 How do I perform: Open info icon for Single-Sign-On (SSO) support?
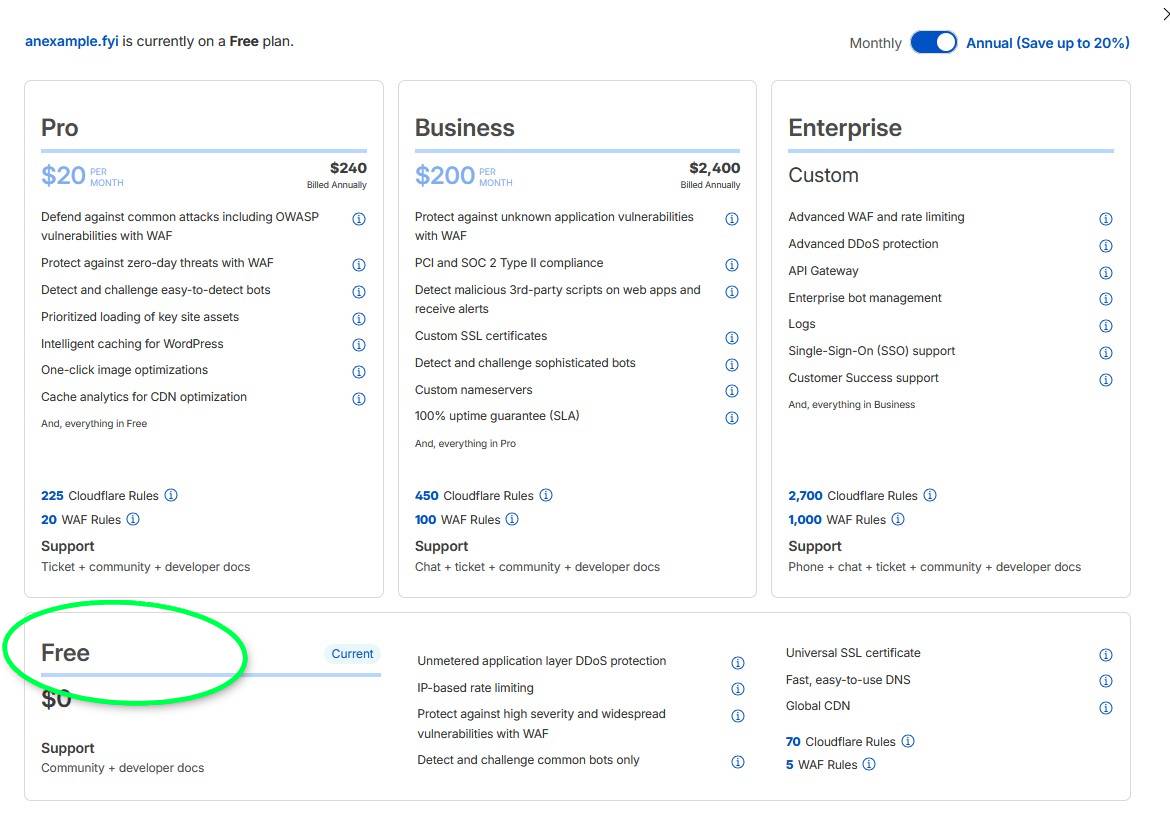1106,353
